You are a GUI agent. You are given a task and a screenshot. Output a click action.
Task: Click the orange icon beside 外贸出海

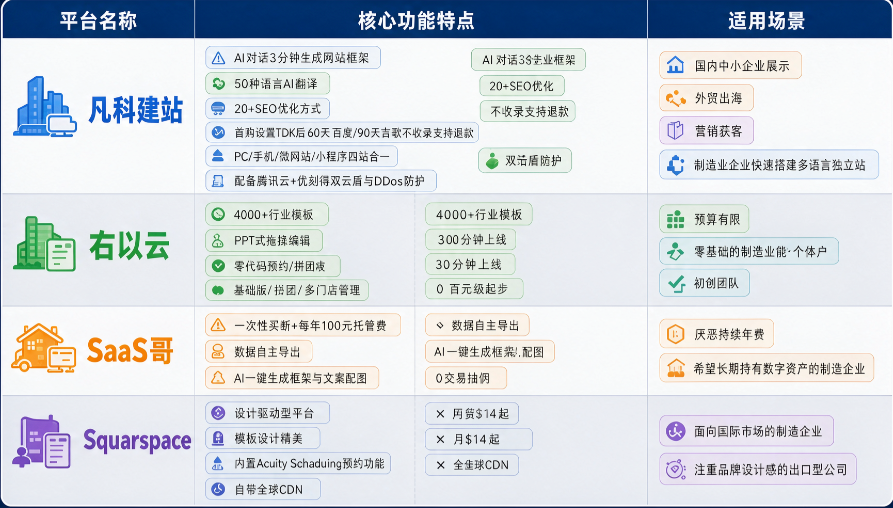[x=676, y=98]
